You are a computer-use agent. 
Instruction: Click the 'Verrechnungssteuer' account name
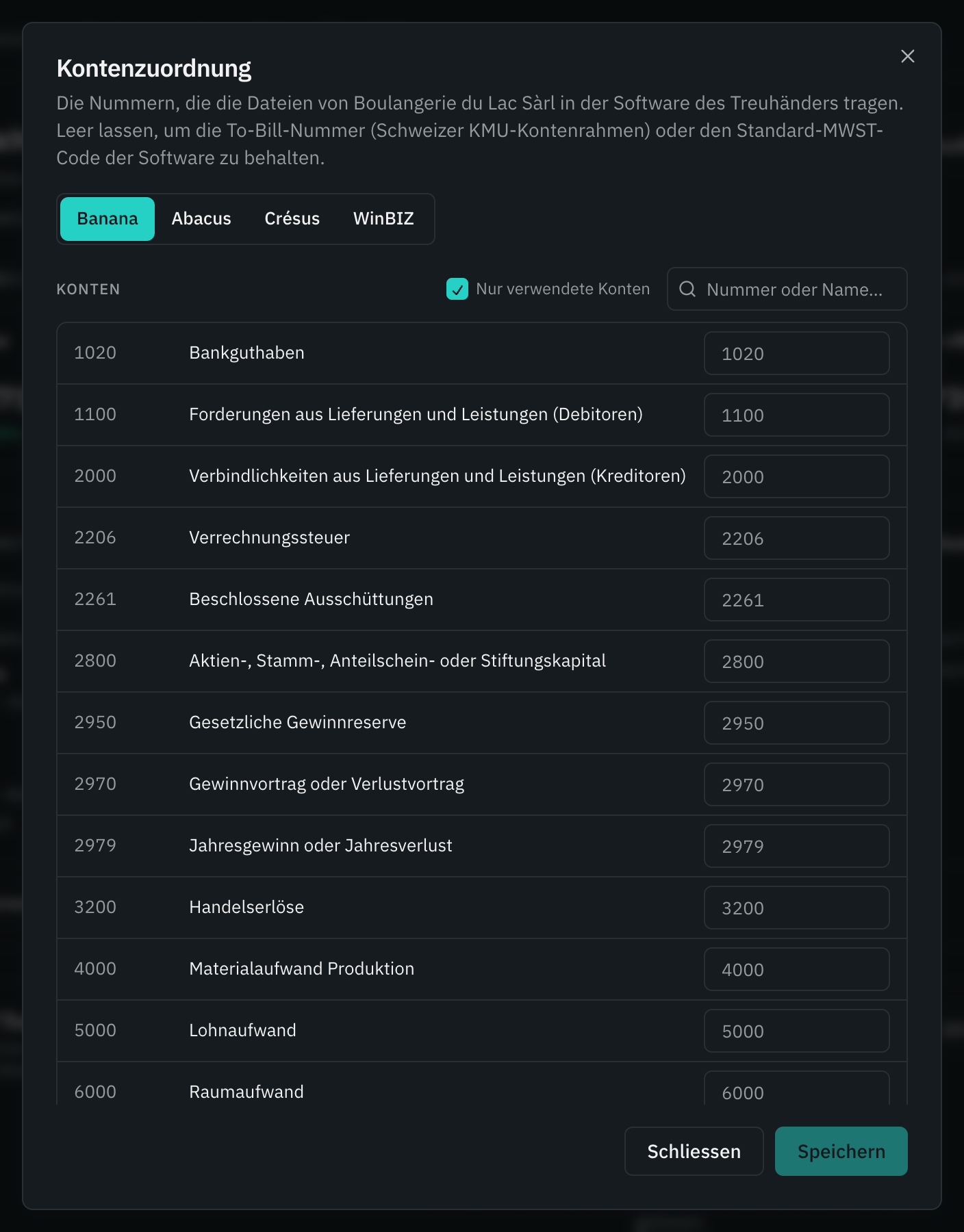click(269, 537)
